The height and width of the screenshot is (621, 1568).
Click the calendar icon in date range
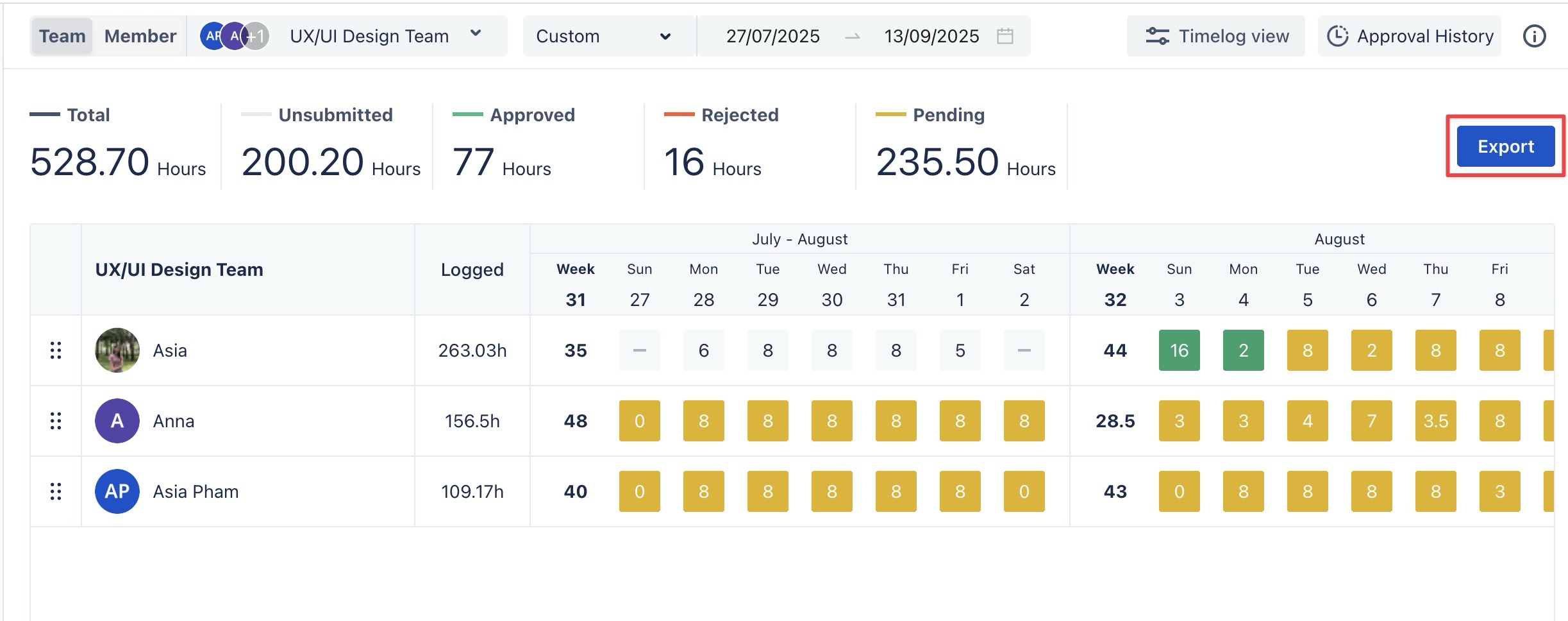[1005, 36]
